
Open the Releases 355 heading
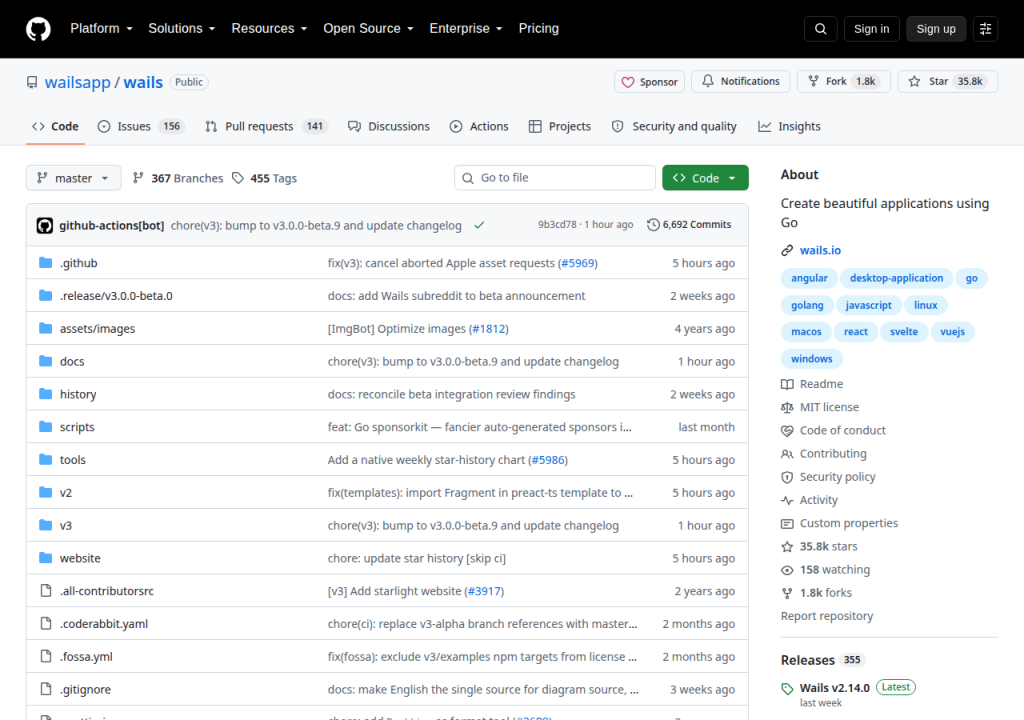pyautogui.click(x=822, y=660)
